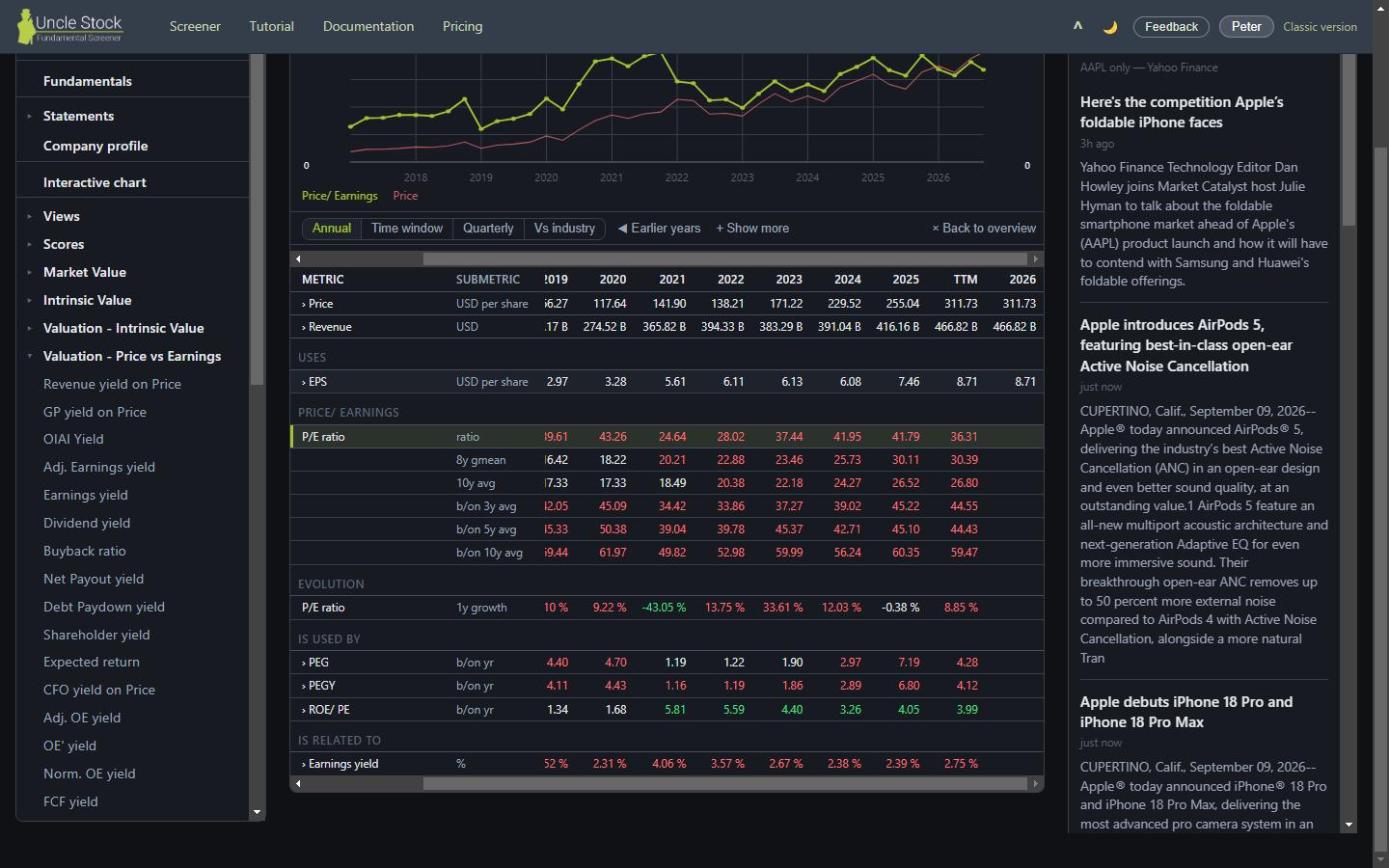Click Show more
This screenshot has height=868, width=1389.
point(752,228)
